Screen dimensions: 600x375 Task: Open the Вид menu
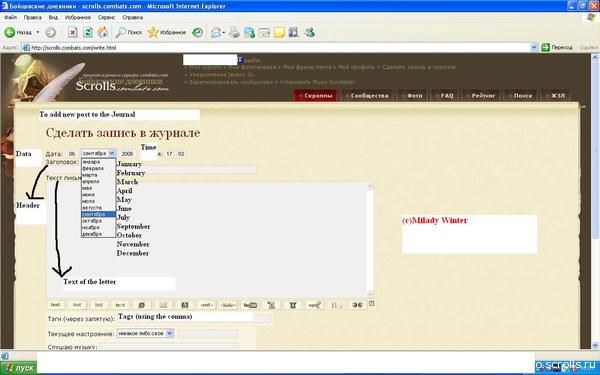pos(53,18)
